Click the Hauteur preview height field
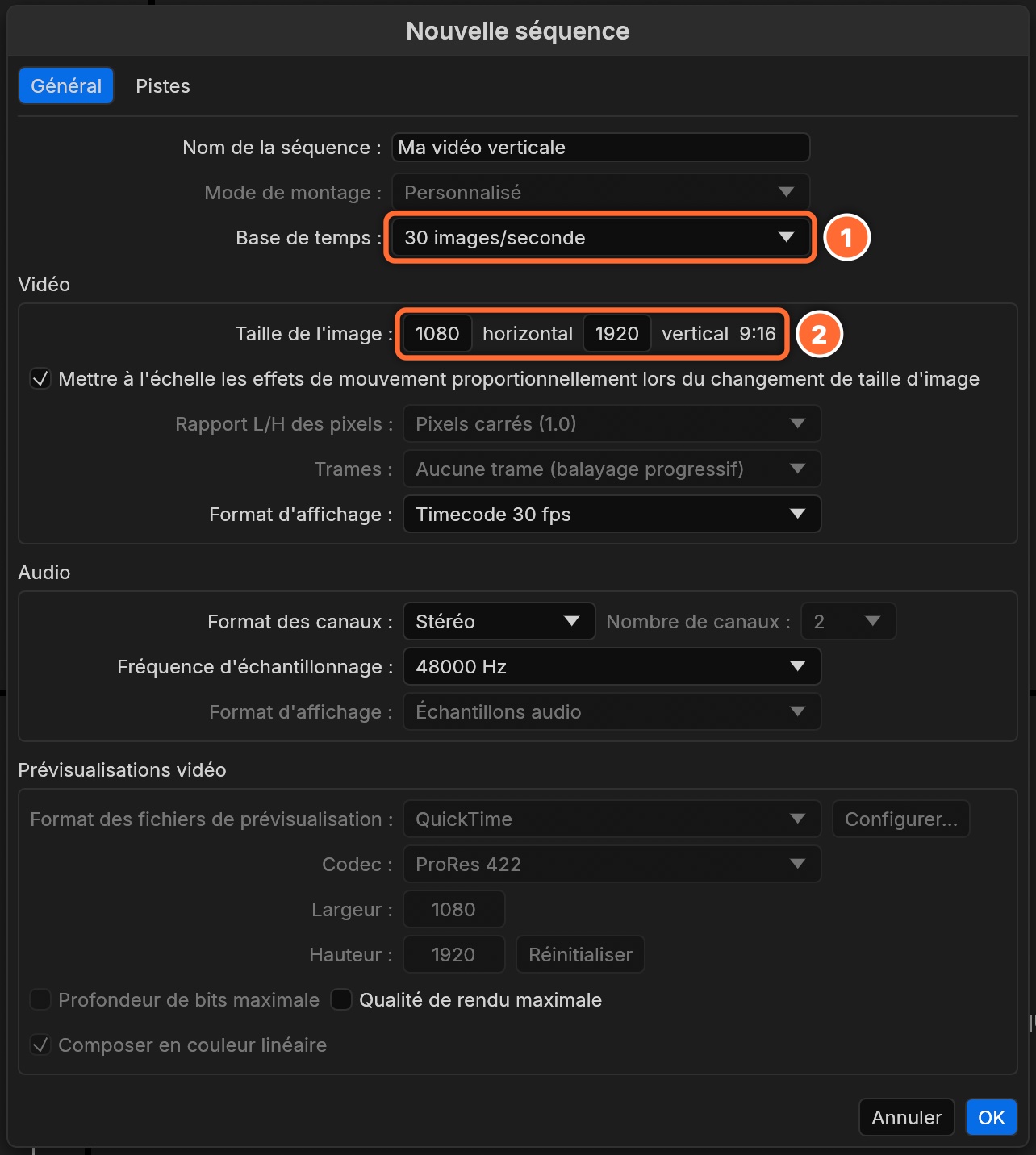Image resolution: width=1036 pixels, height=1155 pixels. click(453, 955)
